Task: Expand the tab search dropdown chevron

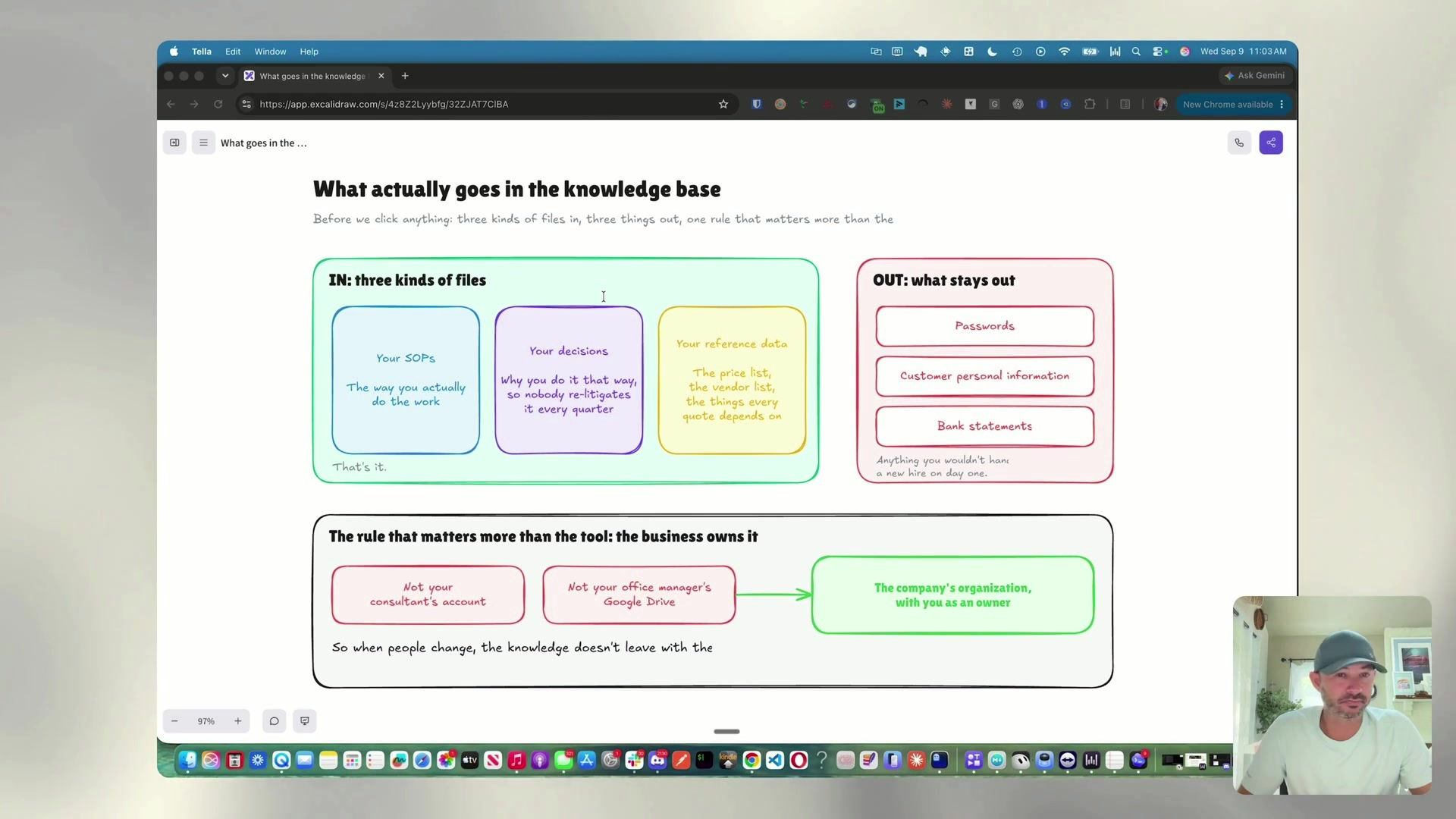Action: pyautogui.click(x=225, y=76)
